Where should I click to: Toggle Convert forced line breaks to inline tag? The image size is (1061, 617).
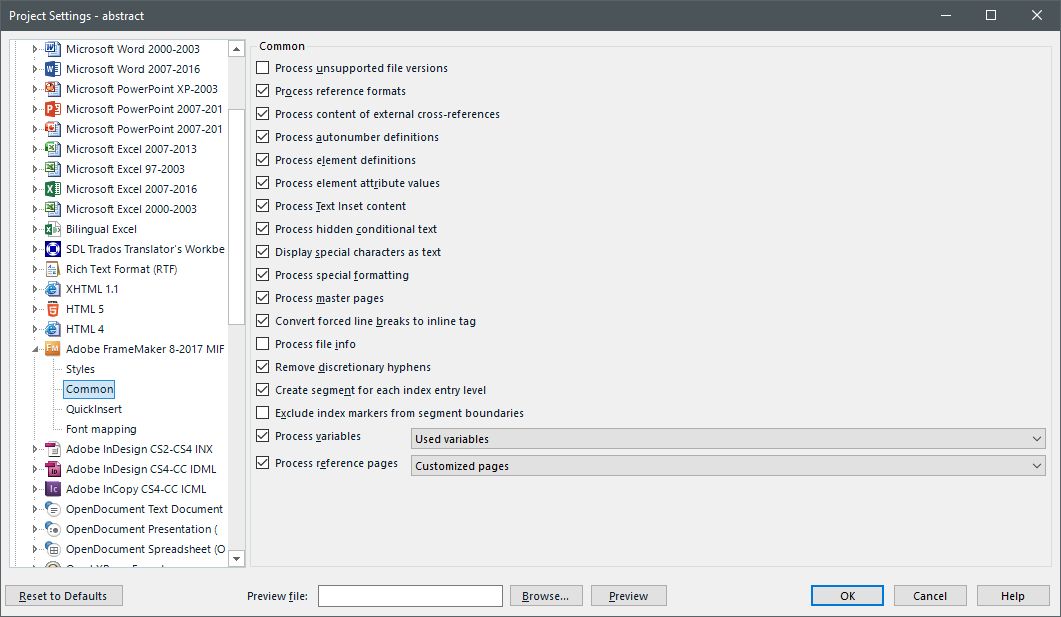tap(263, 321)
